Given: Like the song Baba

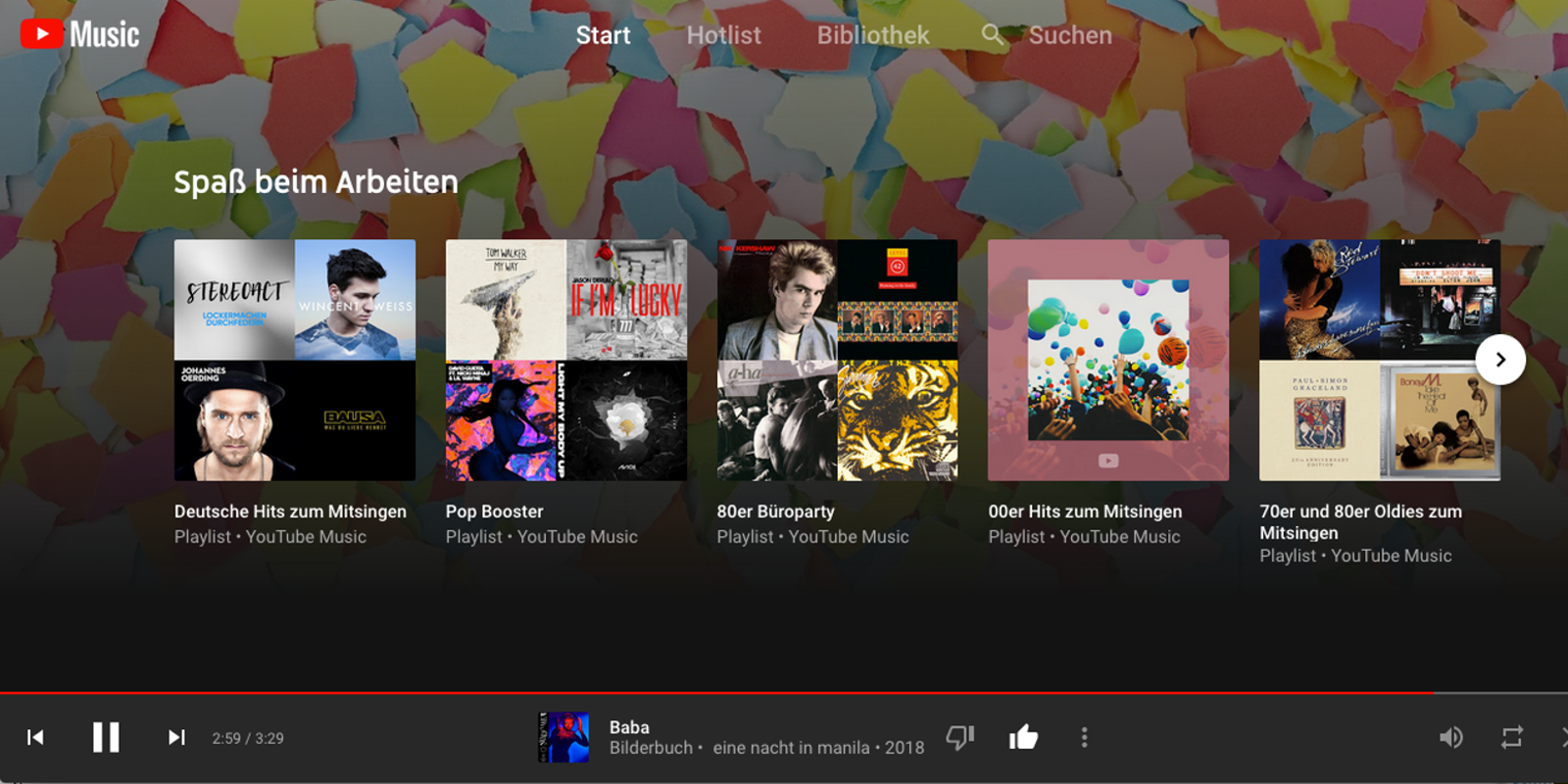Looking at the screenshot, I should coord(1023,737).
